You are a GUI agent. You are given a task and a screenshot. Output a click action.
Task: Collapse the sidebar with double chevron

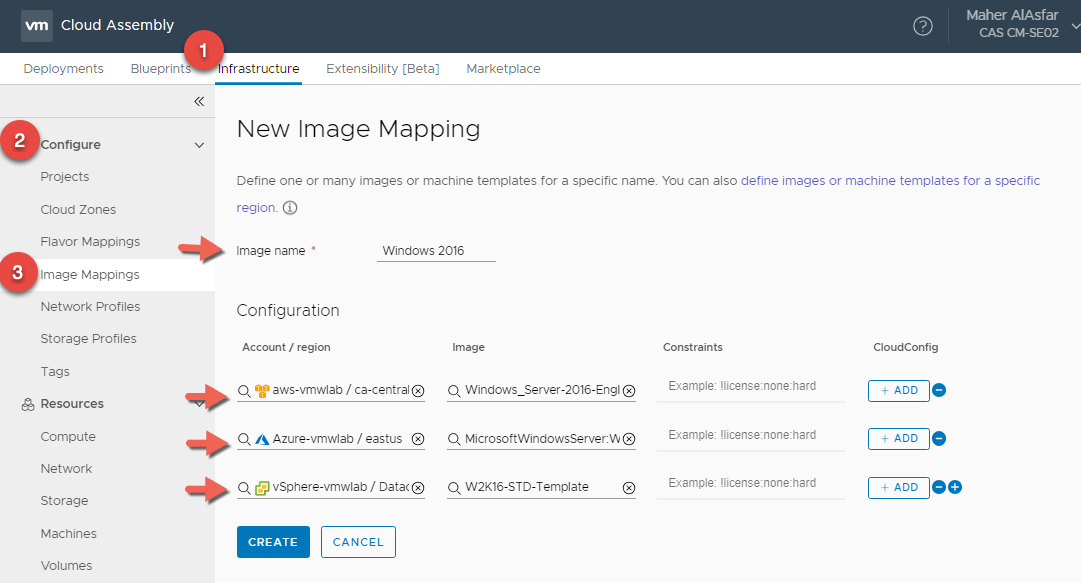click(198, 101)
